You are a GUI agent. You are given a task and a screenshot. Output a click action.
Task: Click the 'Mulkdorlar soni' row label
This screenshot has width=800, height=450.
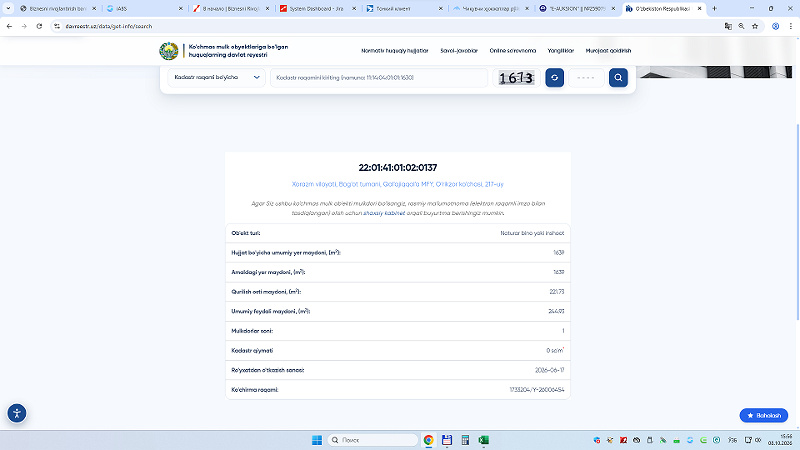tap(252, 331)
